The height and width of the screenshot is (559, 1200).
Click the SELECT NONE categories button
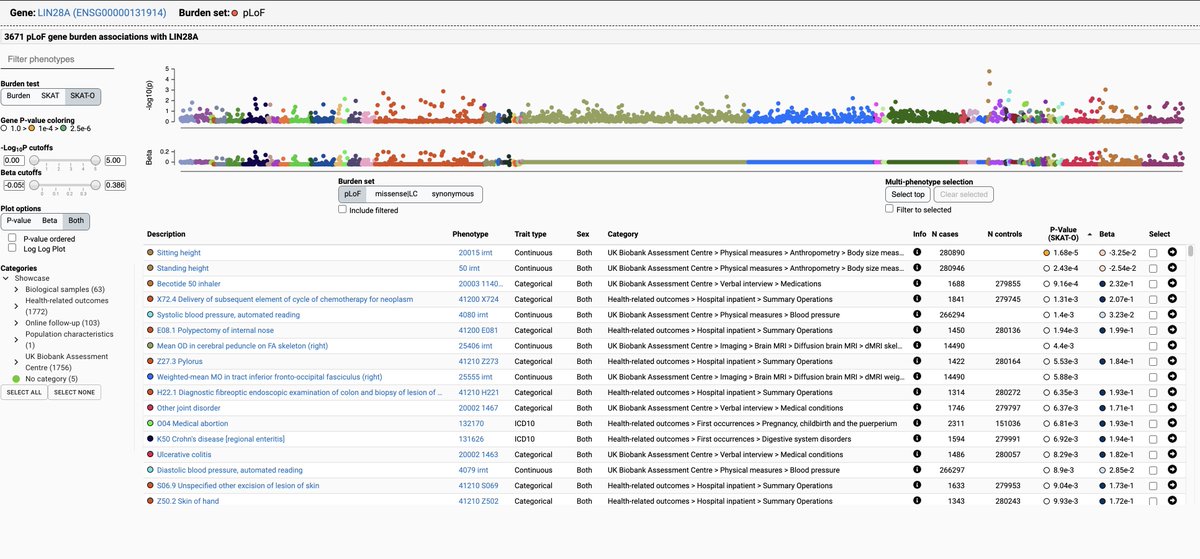pyautogui.click(x=75, y=392)
